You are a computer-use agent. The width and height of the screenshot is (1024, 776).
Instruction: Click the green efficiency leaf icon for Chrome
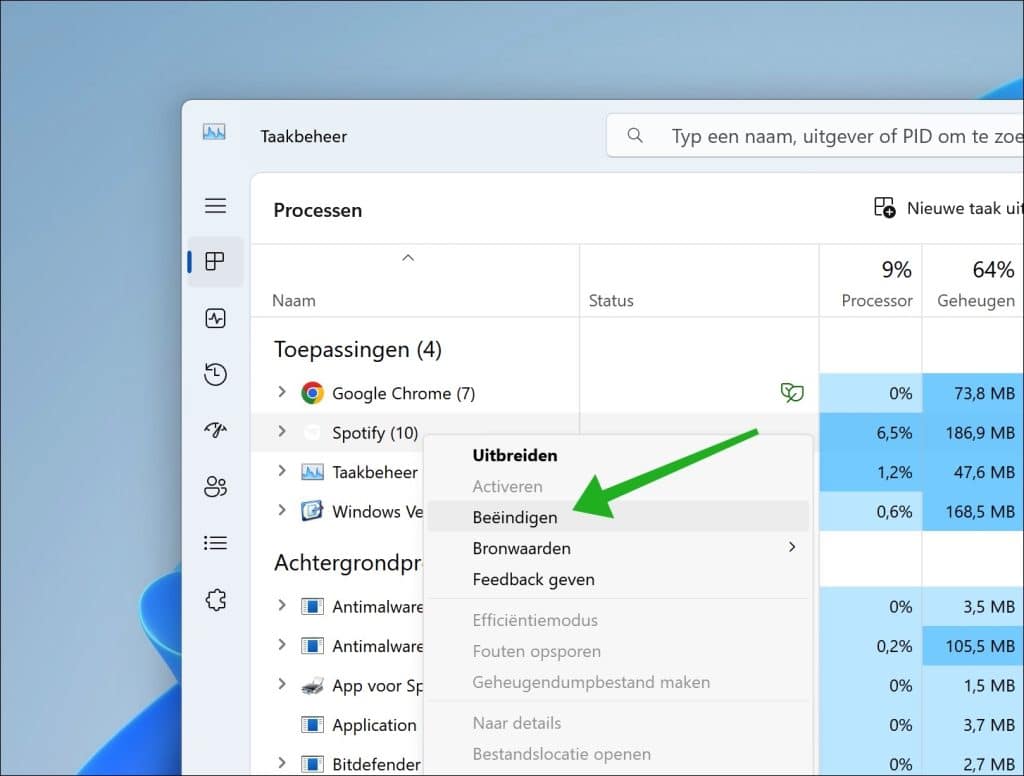[x=792, y=393]
